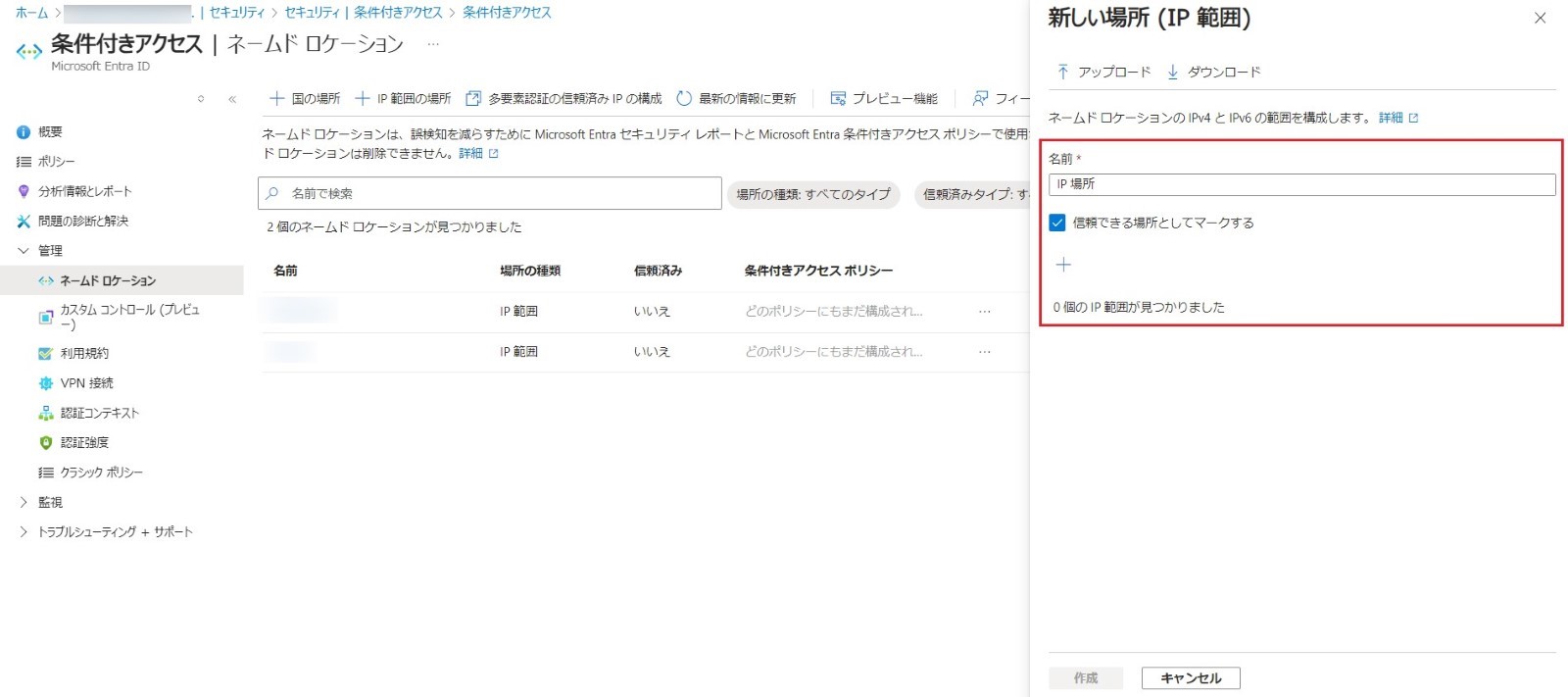Click the ダウンロード button
Viewport: 1568px width, 697px height.
pyautogui.click(x=1213, y=72)
